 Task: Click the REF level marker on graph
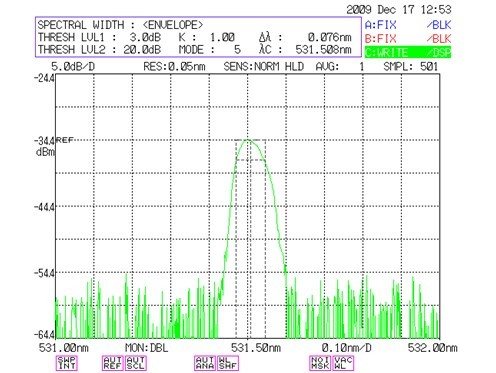click(x=64, y=140)
